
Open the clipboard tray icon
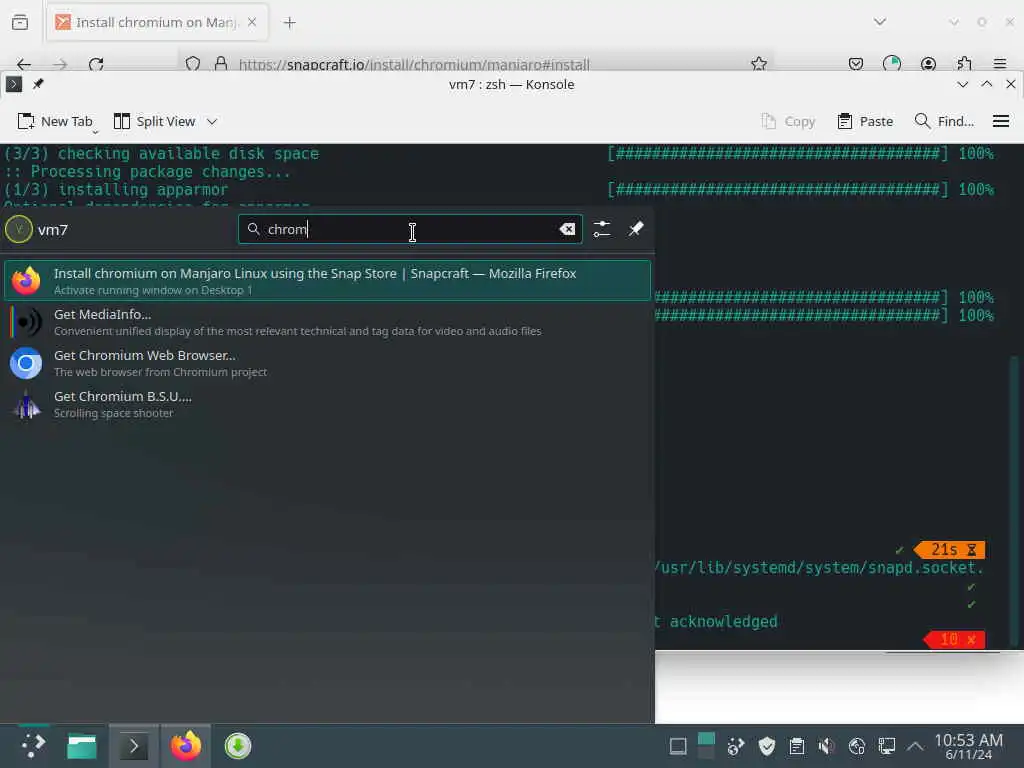[797, 746]
